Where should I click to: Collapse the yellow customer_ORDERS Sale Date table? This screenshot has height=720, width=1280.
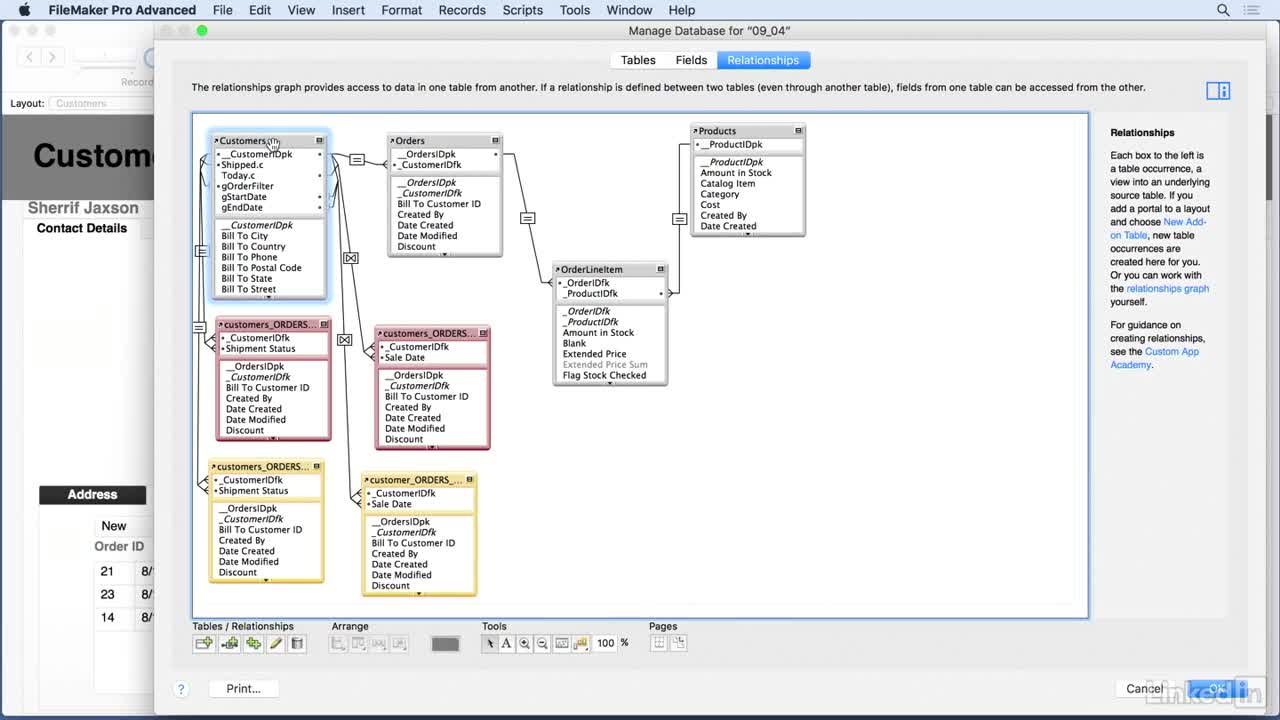[469, 480]
